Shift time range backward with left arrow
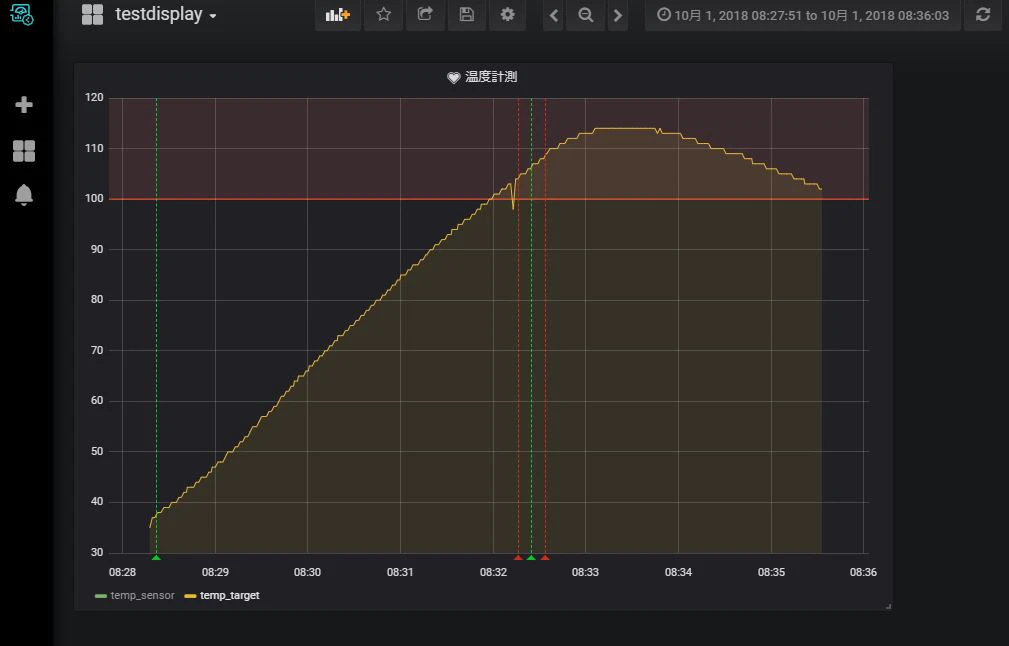The height and width of the screenshot is (646, 1009). (x=553, y=15)
